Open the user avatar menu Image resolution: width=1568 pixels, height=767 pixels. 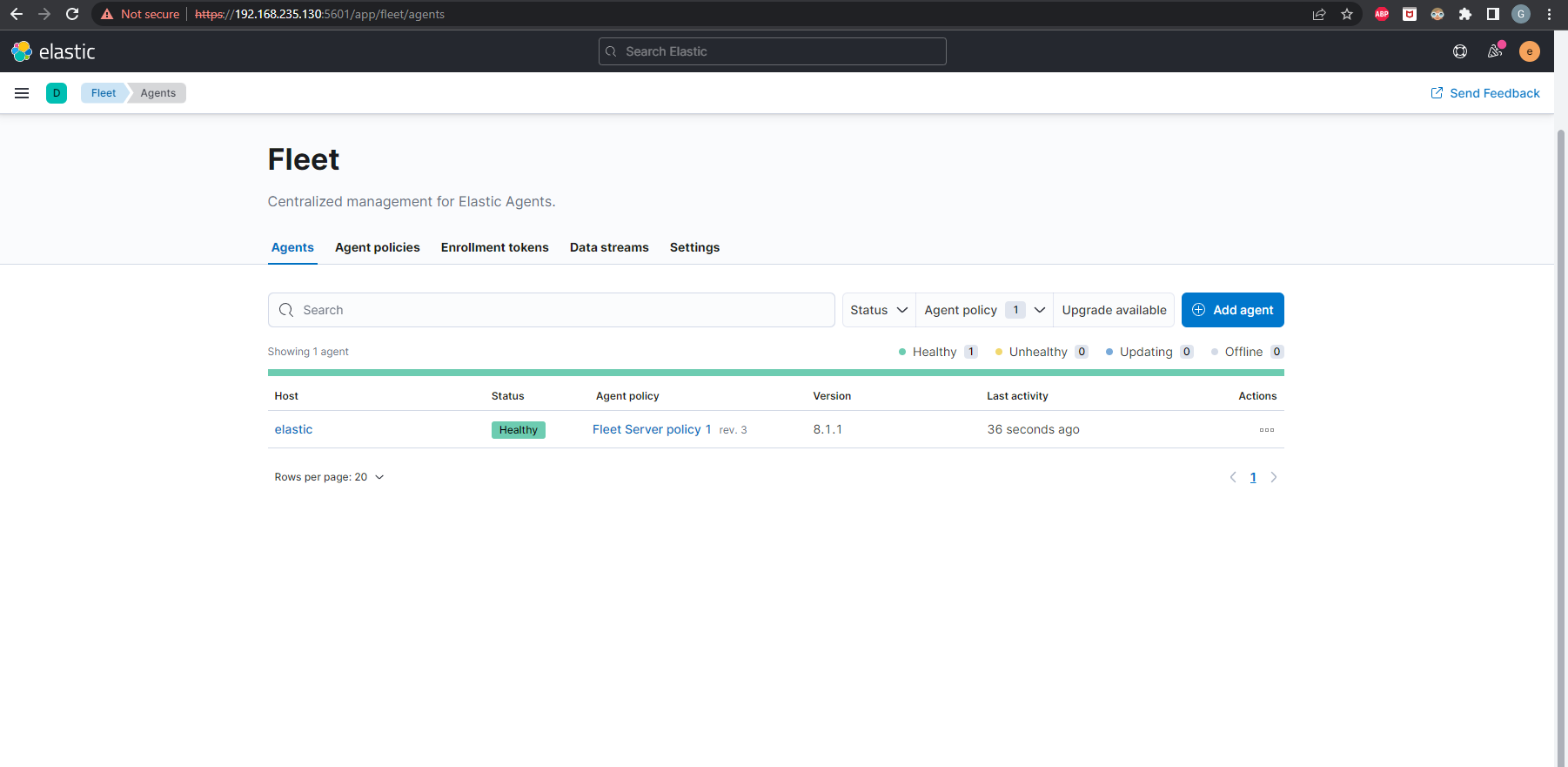(x=1529, y=51)
